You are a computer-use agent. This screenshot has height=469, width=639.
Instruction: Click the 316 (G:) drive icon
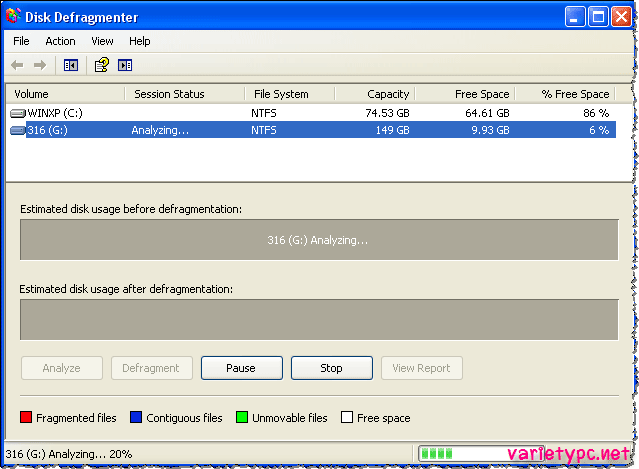tap(18, 130)
